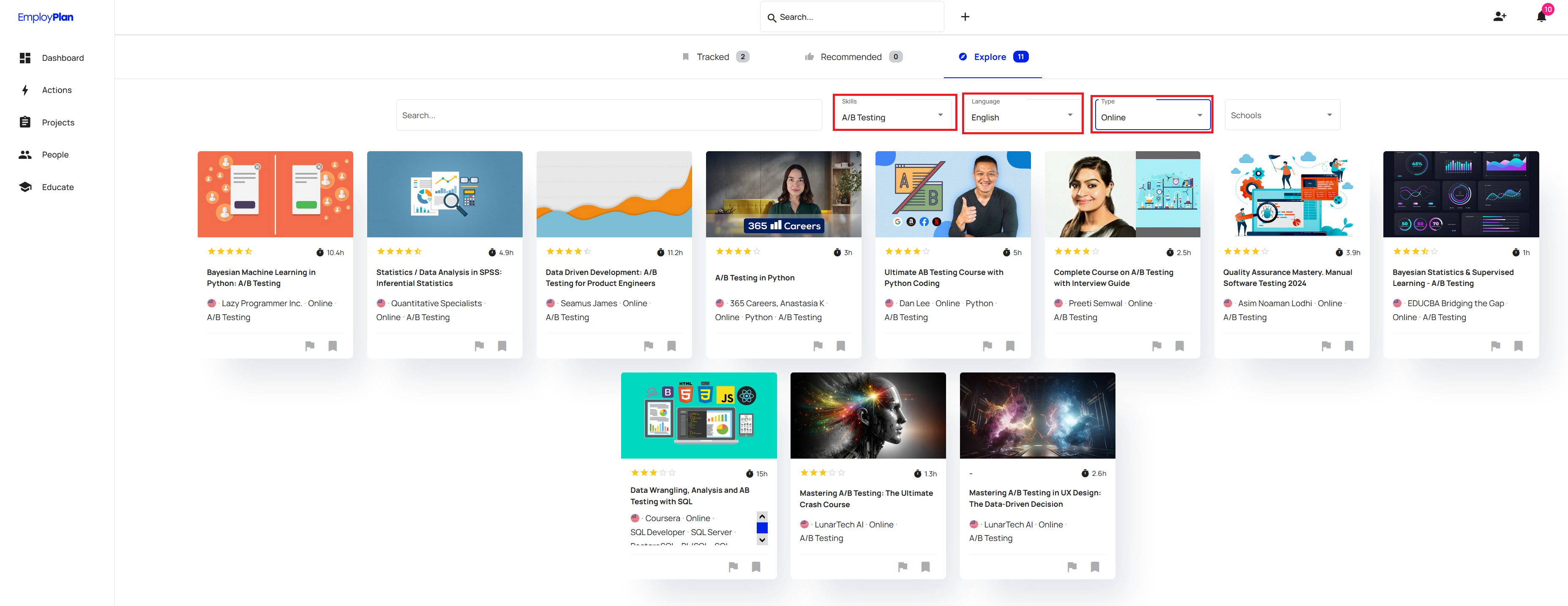
Task: Click the Lazy Programmer Inc. author name
Action: 262,304
